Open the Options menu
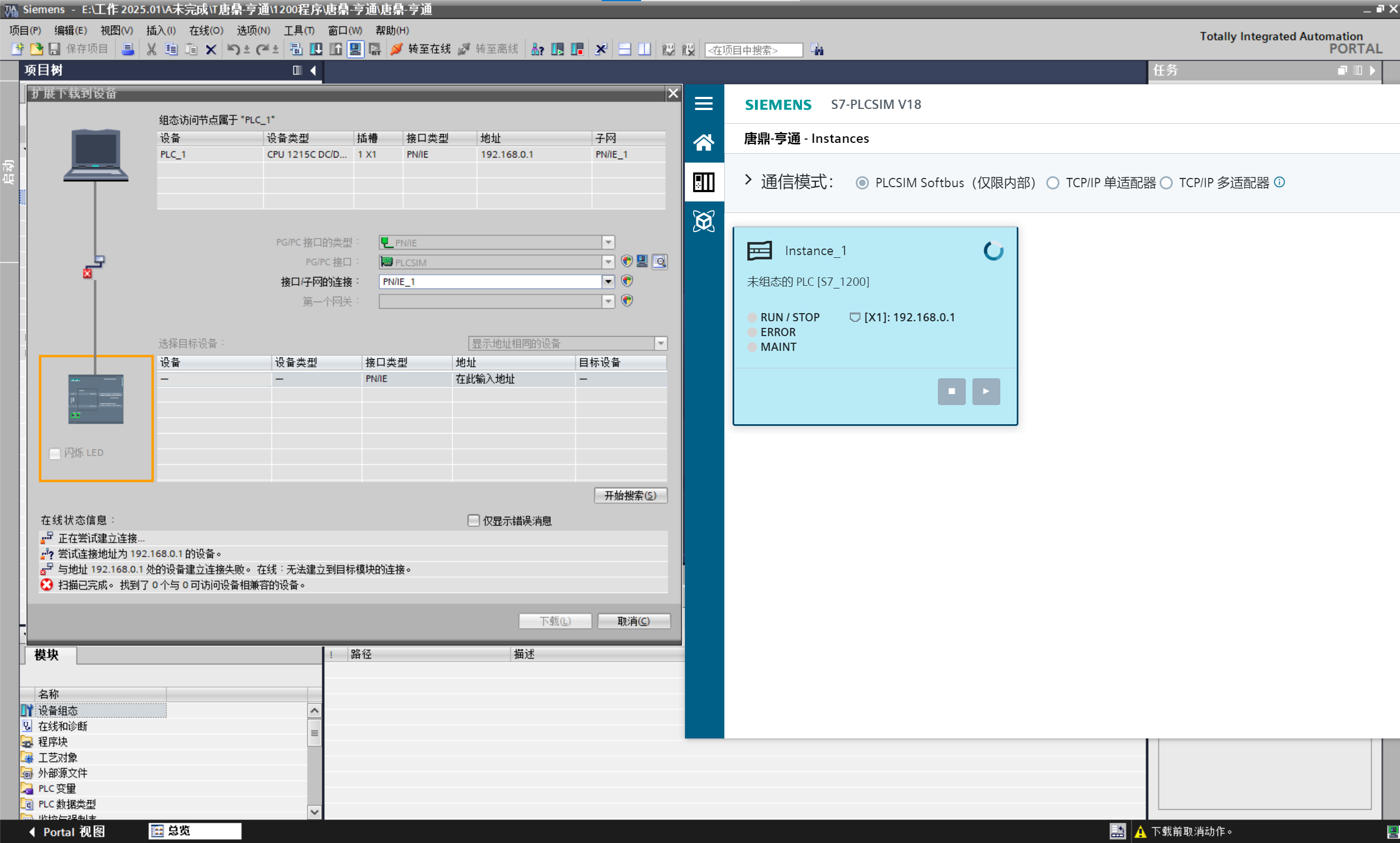Screen dimensions: 1400x843 pos(253,31)
